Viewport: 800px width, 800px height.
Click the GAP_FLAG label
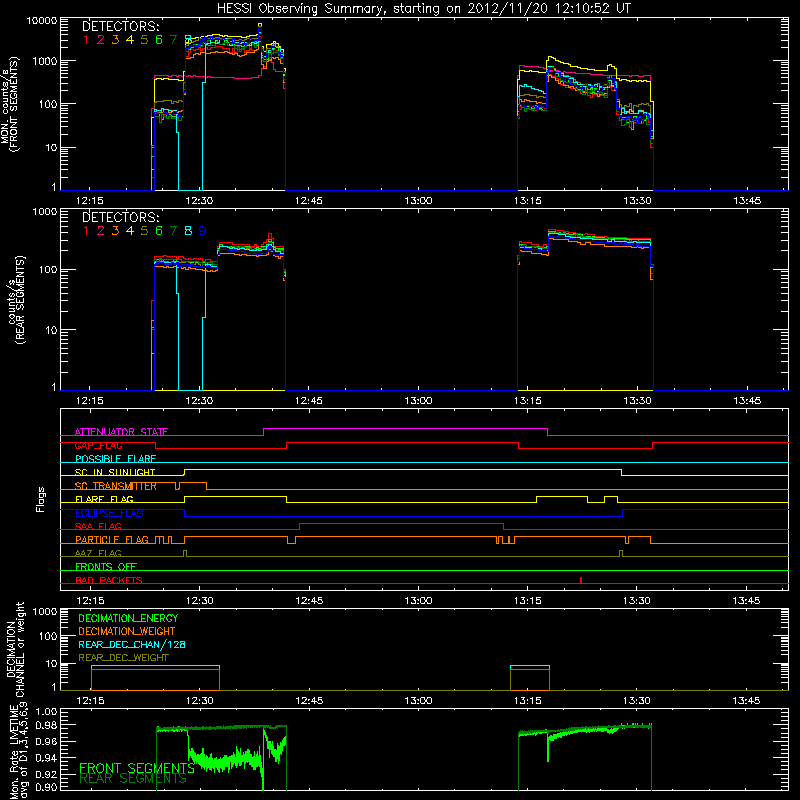pos(98,445)
